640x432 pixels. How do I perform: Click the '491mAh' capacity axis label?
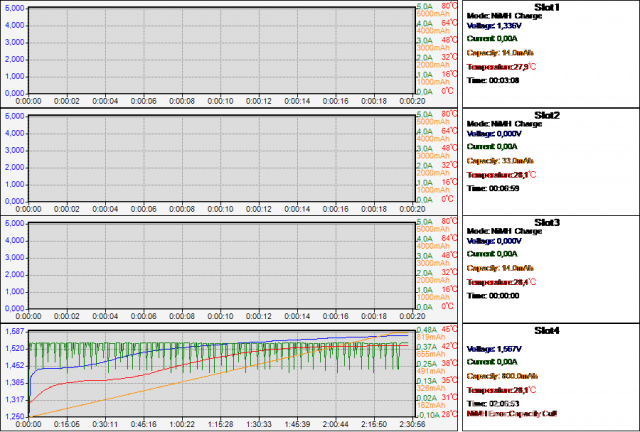[x=430, y=372]
